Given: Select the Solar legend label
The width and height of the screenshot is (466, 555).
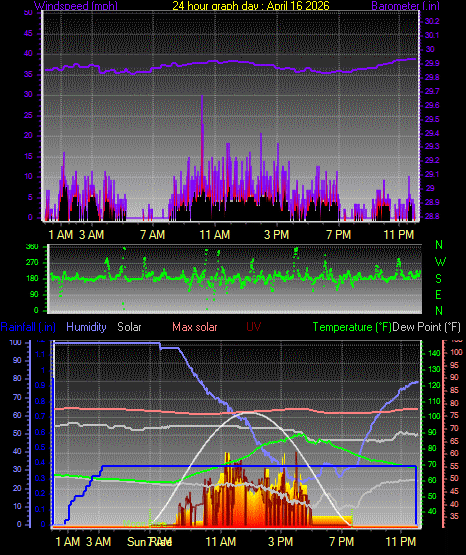Looking at the screenshot, I should pos(129,327).
